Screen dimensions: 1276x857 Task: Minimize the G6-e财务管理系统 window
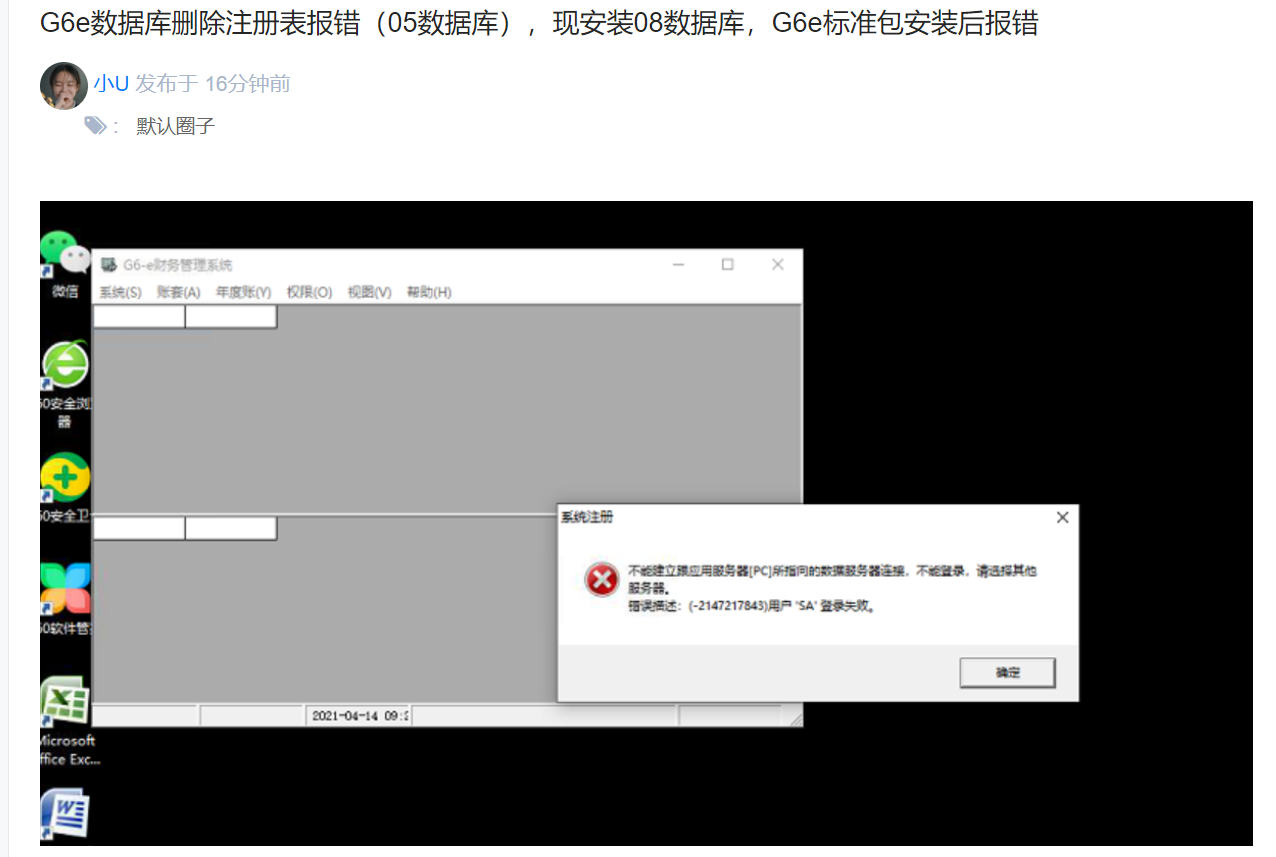(678, 265)
